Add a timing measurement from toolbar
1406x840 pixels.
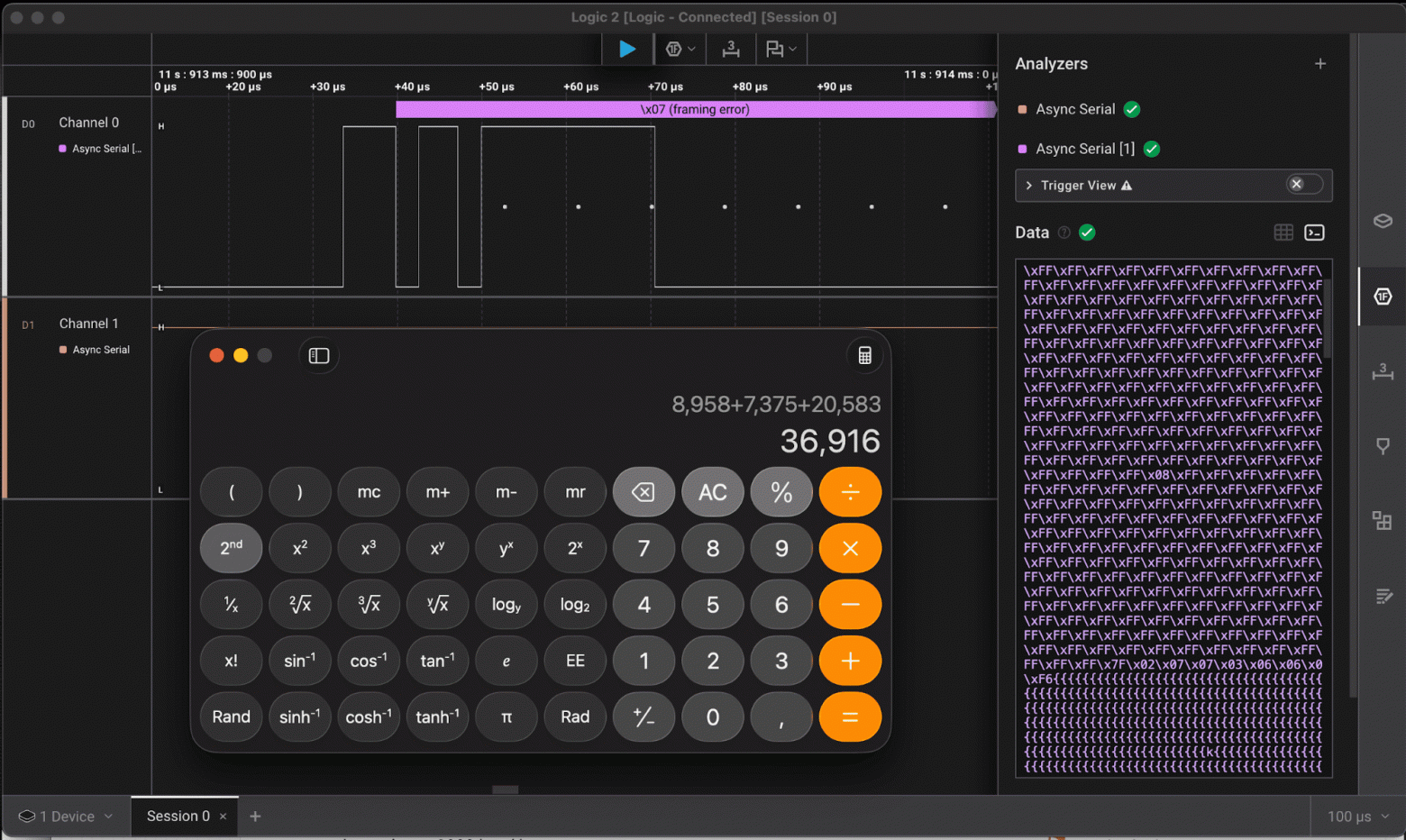(731, 50)
